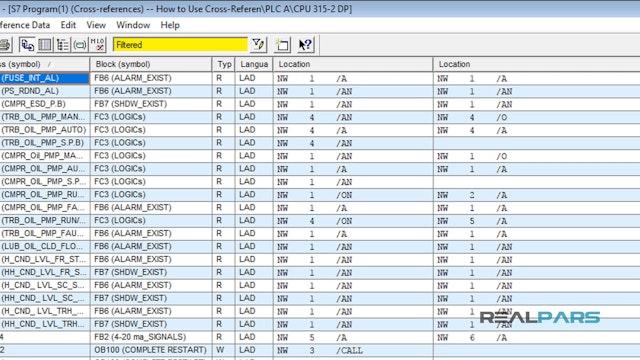Click the Print toolbar icon
This screenshot has width=640, height=360.
pos(5,45)
